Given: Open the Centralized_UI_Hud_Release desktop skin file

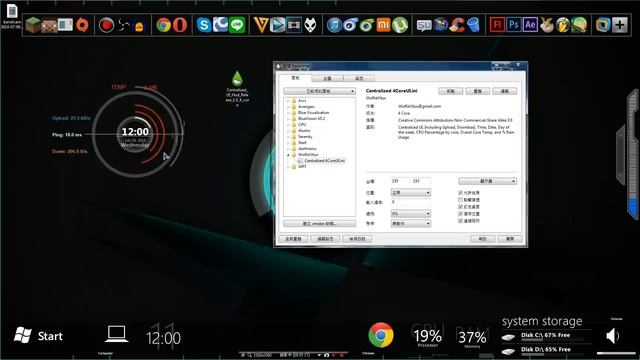Looking at the screenshot, I should [x=237, y=88].
